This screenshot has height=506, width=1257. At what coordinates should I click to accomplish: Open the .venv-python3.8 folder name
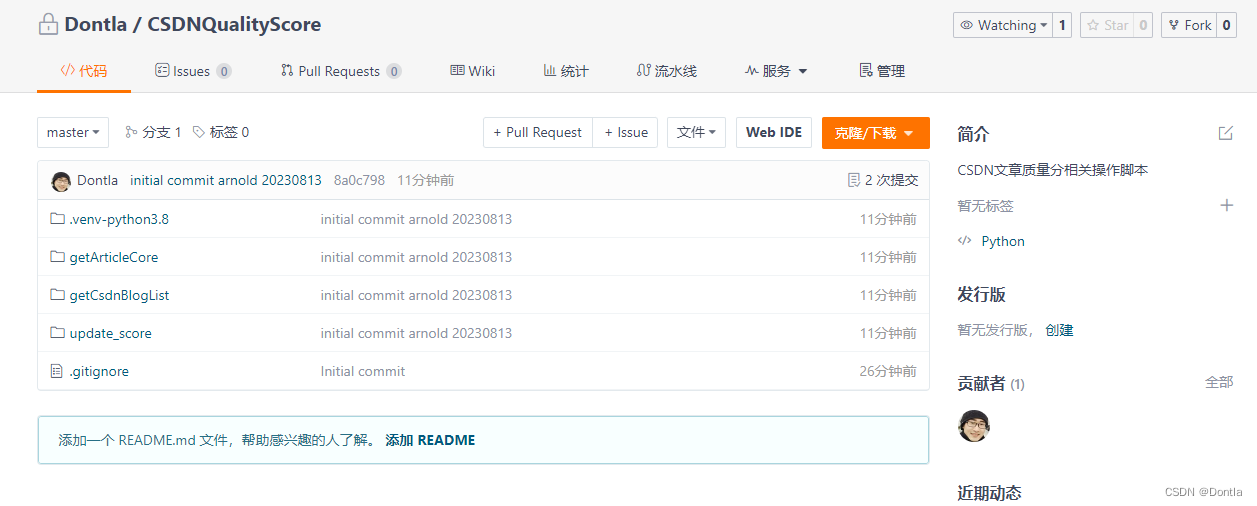tap(119, 219)
